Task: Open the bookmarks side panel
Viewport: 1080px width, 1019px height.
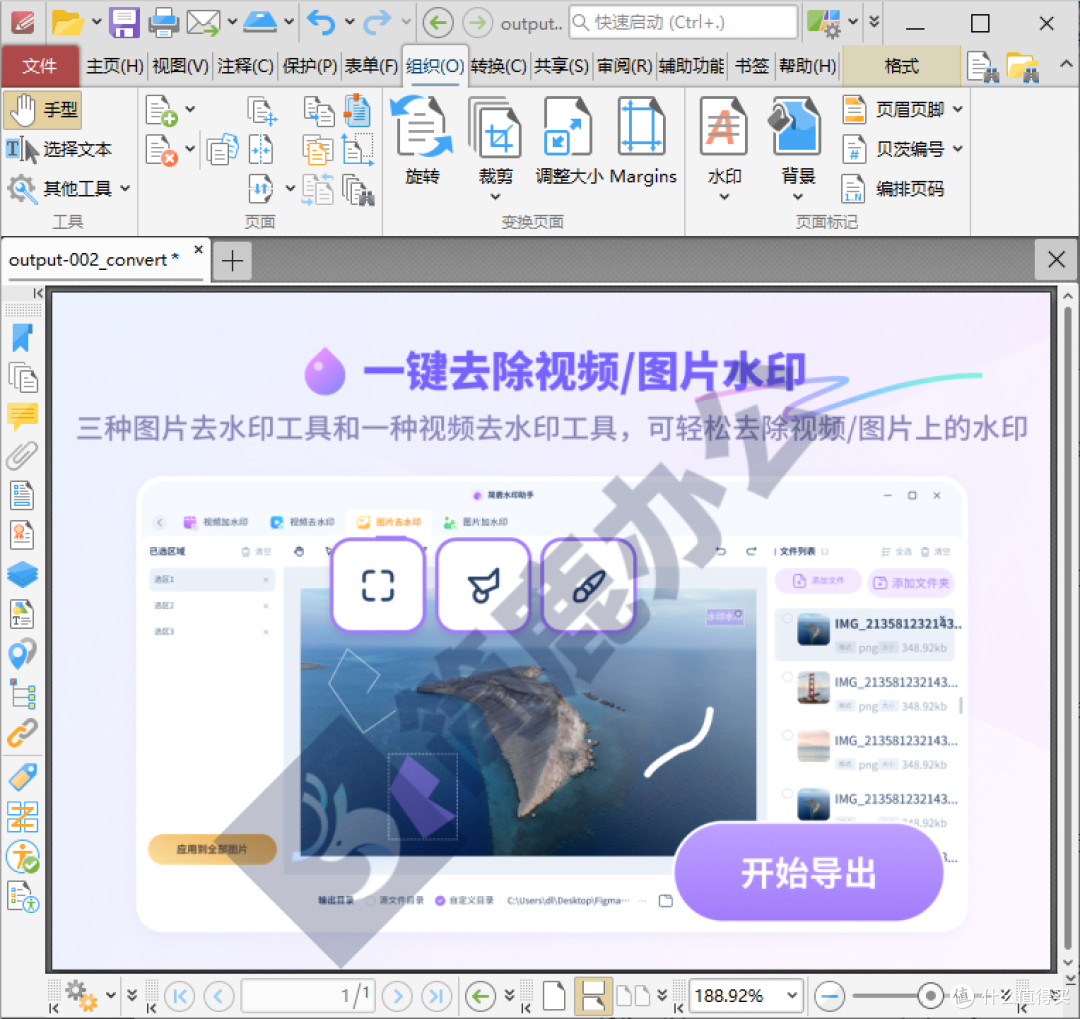Action: [22, 338]
